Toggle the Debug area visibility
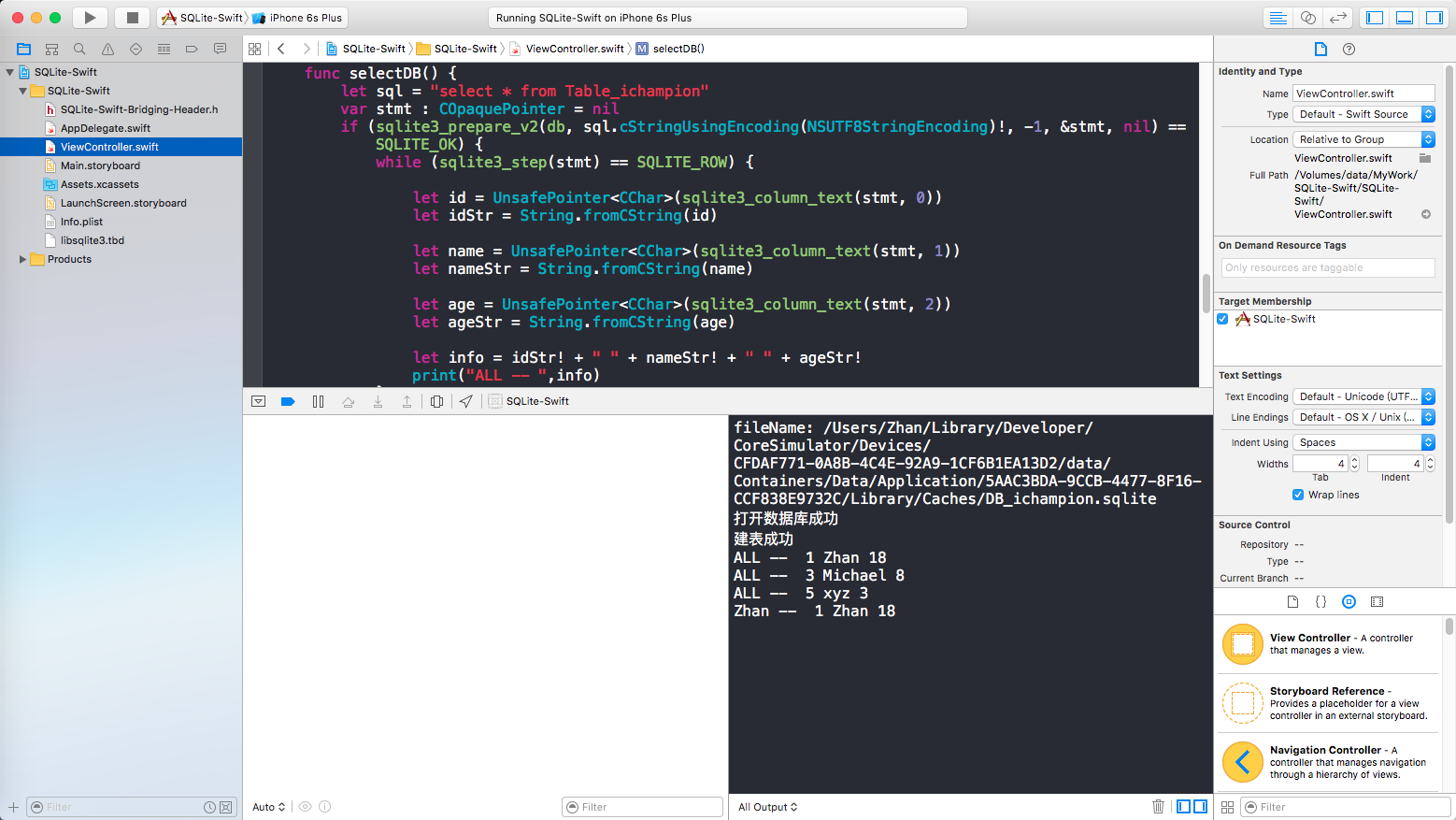The height and width of the screenshot is (820, 1456). click(1405, 18)
